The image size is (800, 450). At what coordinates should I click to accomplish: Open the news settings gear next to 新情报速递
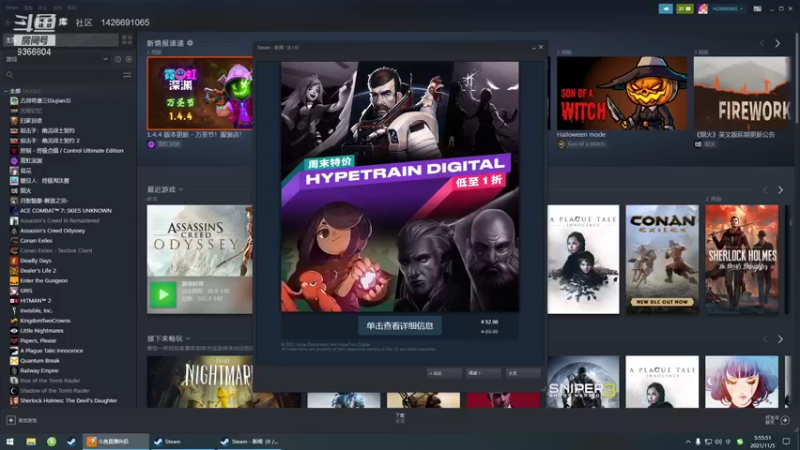tap(190, 43)
